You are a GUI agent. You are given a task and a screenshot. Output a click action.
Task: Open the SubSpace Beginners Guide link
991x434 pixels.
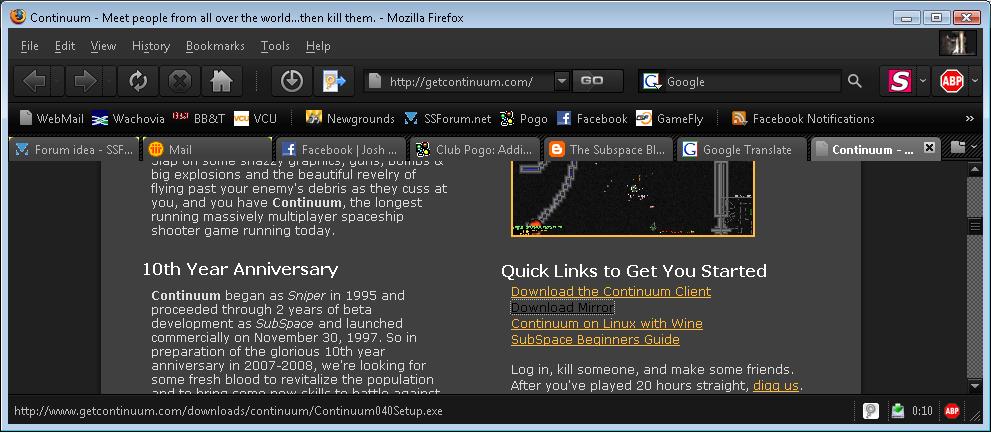(x=595, y=340)
